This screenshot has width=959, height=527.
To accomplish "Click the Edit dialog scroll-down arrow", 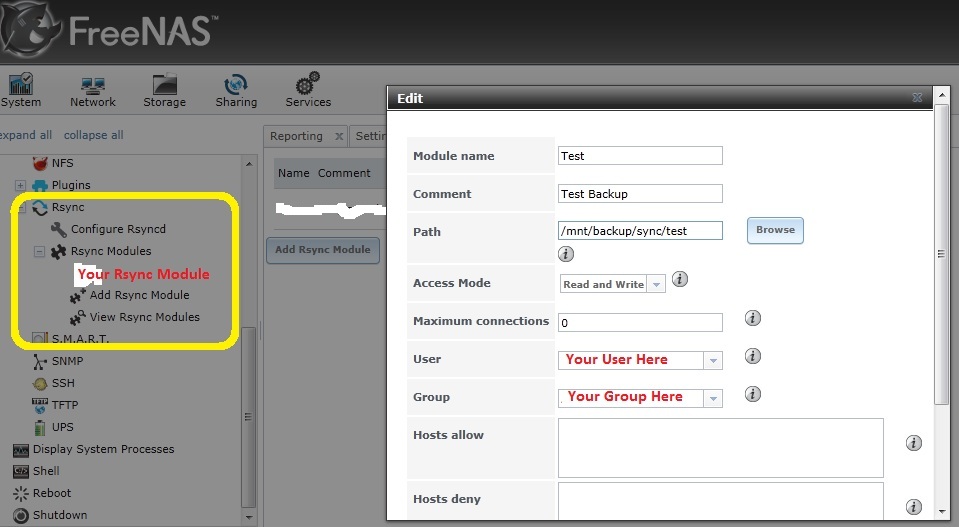I will [x=942, y=512].
